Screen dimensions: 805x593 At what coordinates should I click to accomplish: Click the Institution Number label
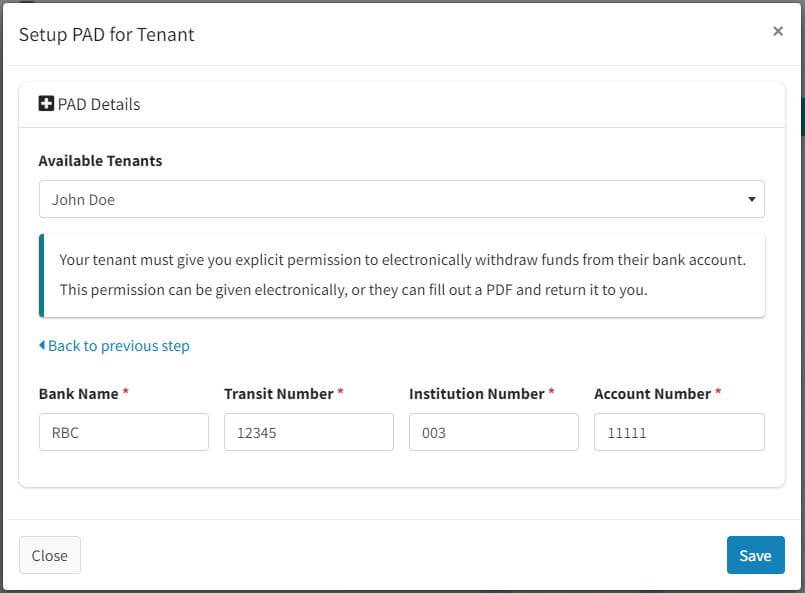pyautogui.click(x=476, y=394)
